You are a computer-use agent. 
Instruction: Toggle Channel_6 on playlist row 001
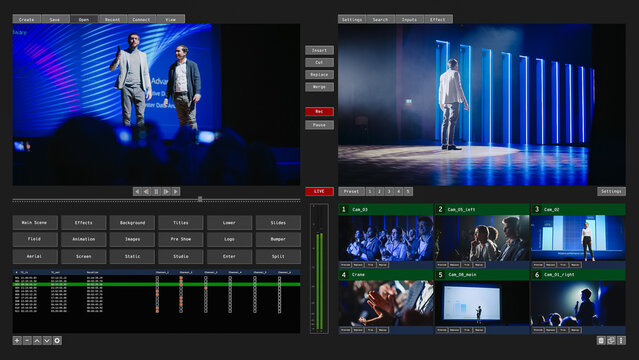click(280, 278)
